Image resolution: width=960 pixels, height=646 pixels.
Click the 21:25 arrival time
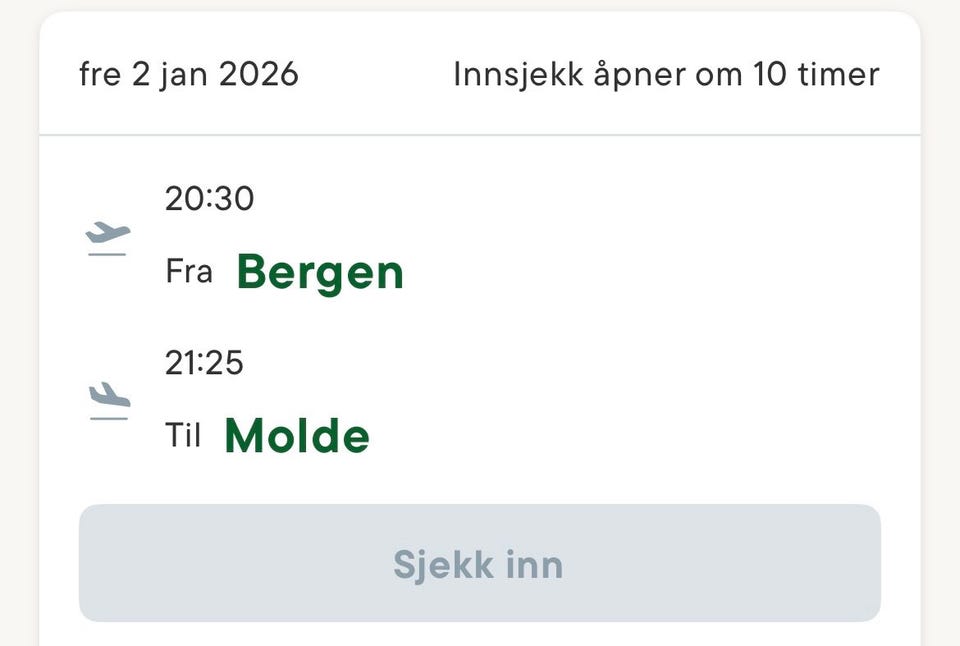pyautogui.click(x=204, y=363)
